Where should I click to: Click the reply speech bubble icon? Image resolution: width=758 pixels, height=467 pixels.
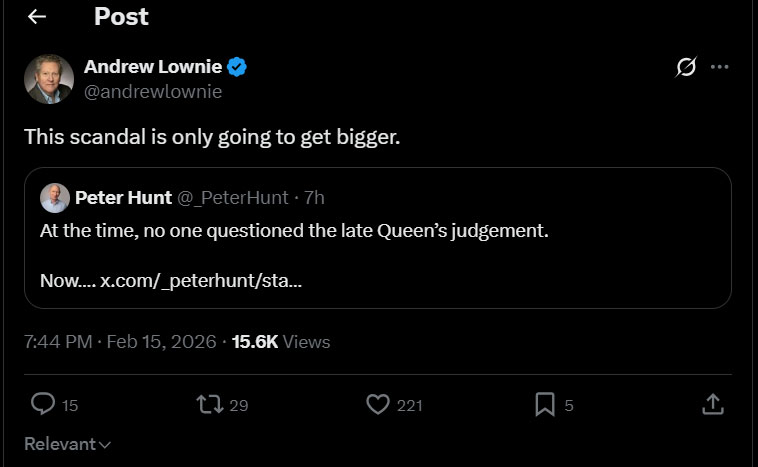pos(43,404)
